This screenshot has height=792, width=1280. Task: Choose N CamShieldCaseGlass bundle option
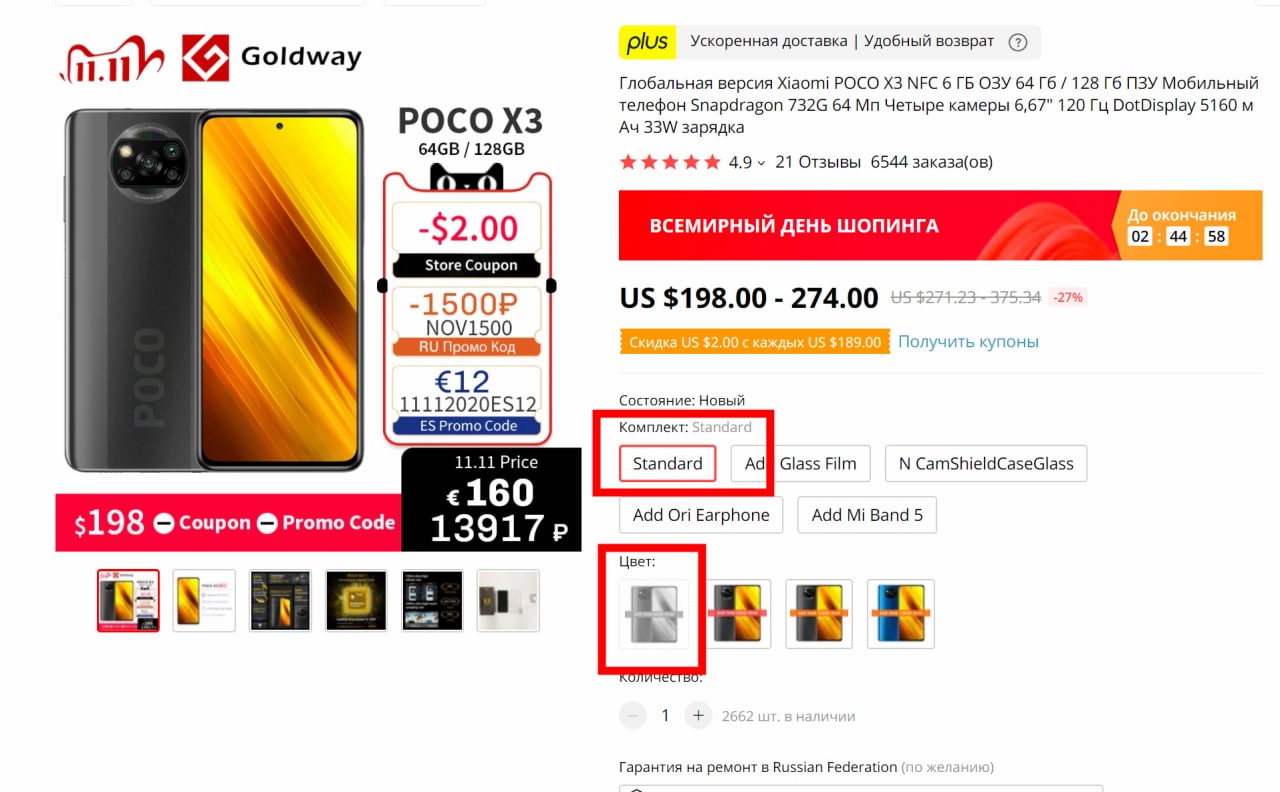pos(986,463)
